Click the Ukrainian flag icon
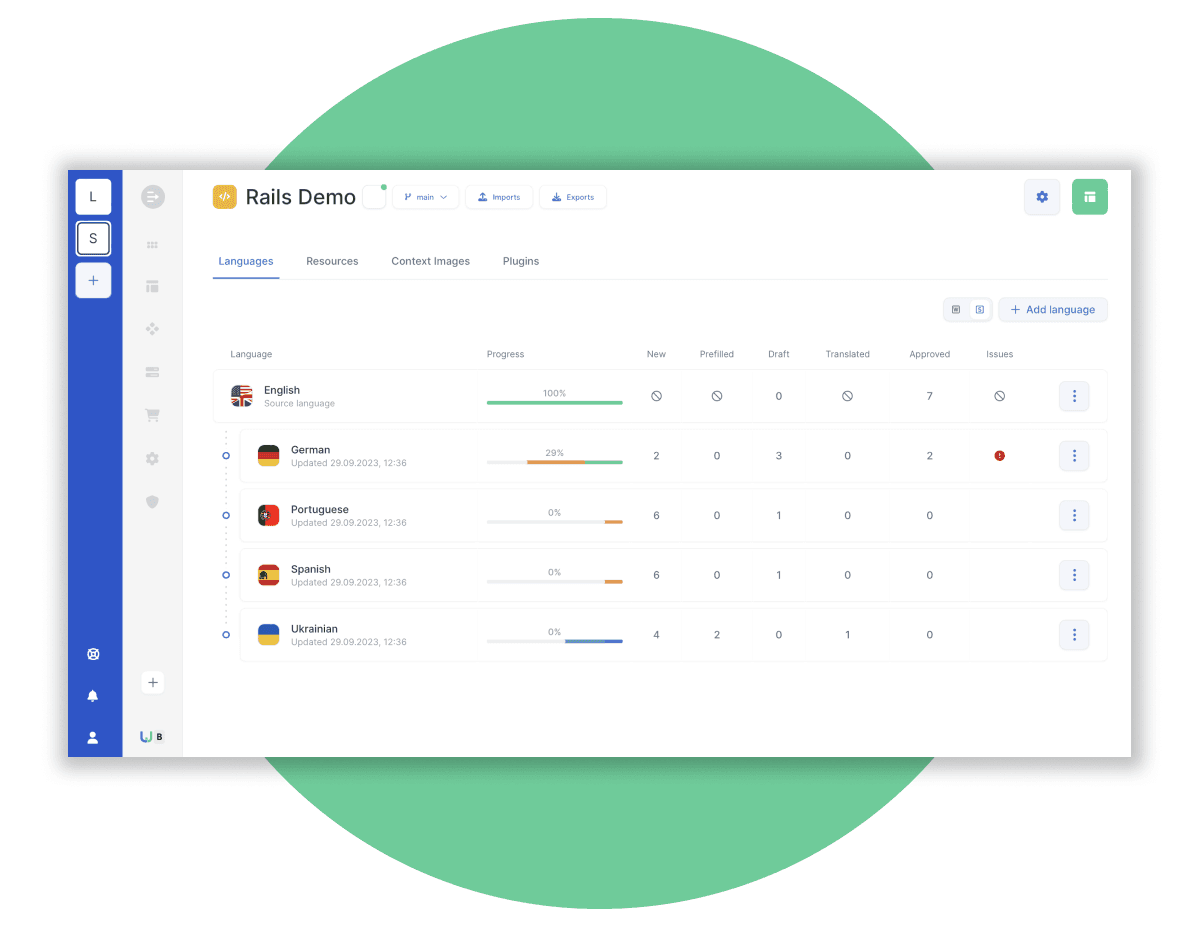The image size is (1200, 928). tap(269, 635)
